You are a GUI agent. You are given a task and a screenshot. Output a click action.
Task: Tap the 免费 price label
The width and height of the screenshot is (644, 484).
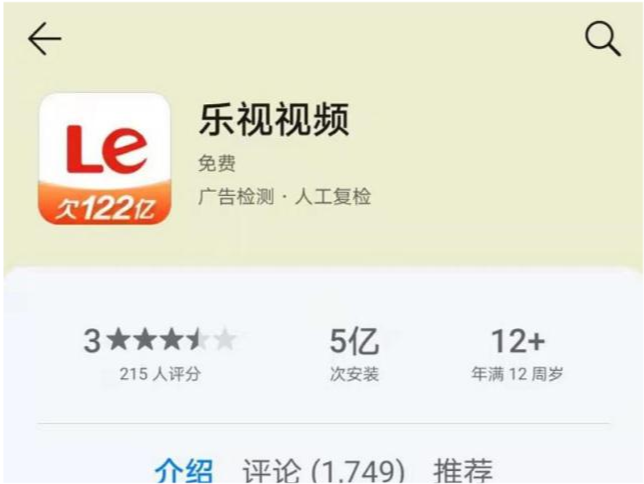point(217,164)
